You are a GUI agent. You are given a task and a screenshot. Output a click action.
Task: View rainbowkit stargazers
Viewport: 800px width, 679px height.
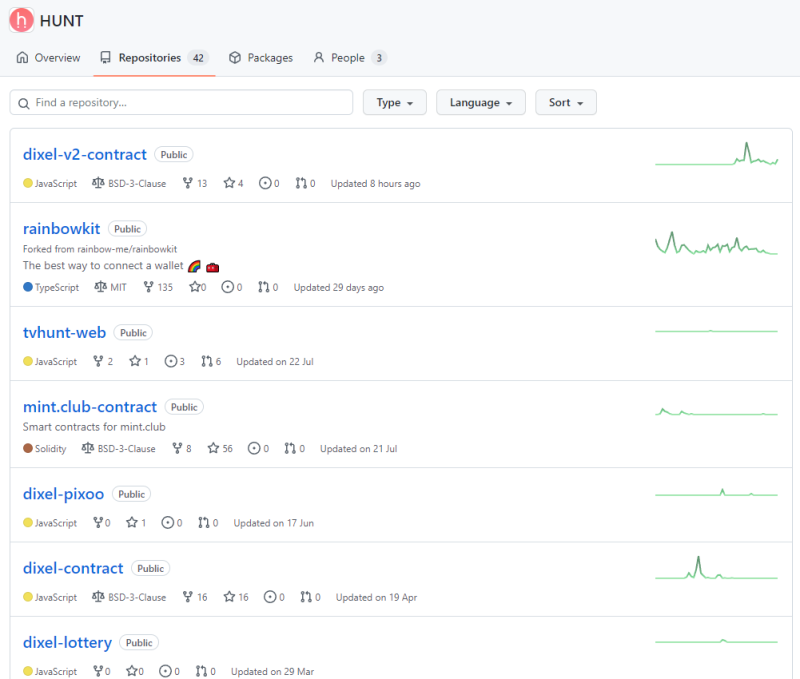(x=197, y=287)
